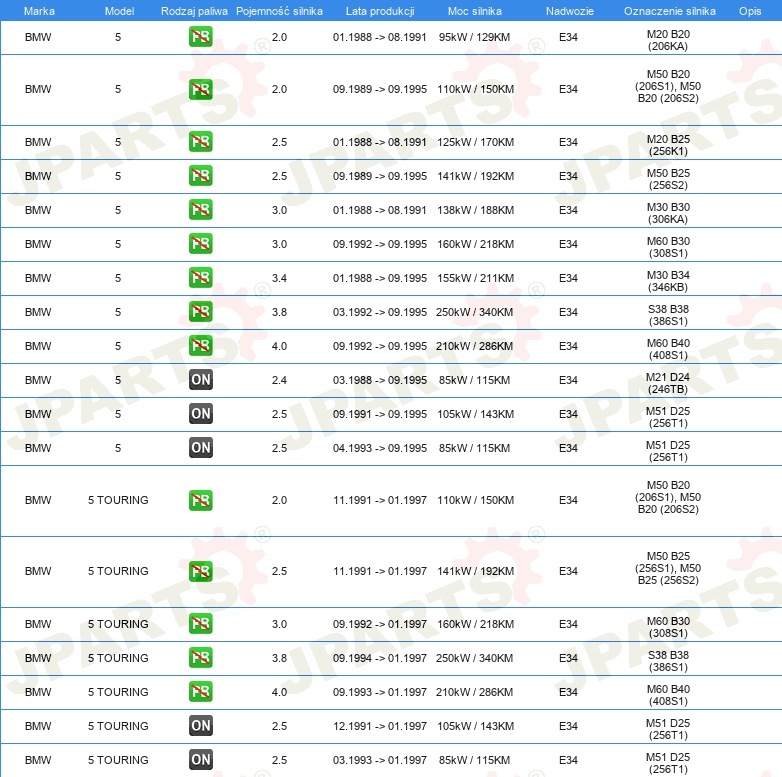Click the M30 B30 (306KA) engine code cell
The image size is (782, 777).
[668, 210]
